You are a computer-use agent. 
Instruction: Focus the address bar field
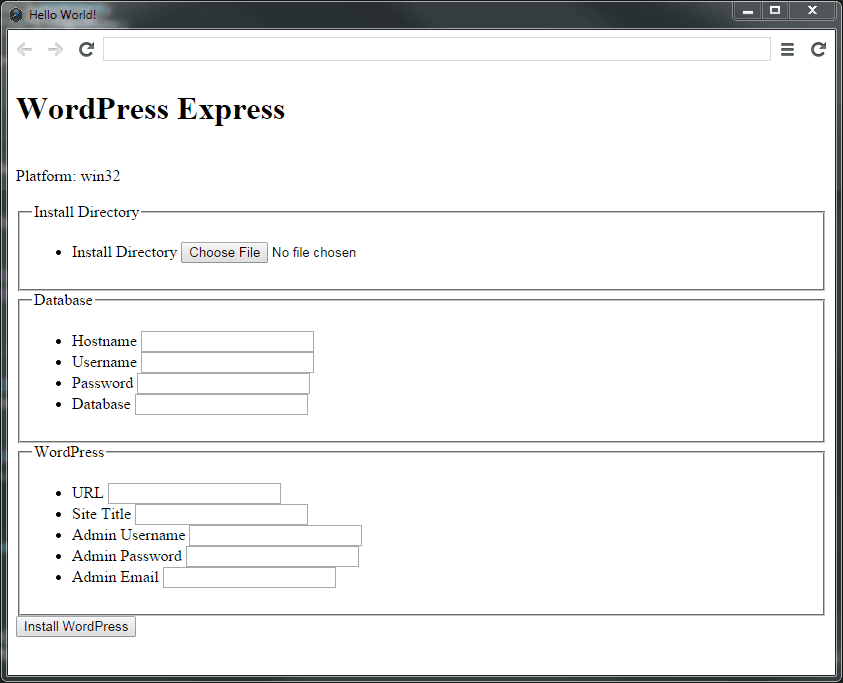437,49
